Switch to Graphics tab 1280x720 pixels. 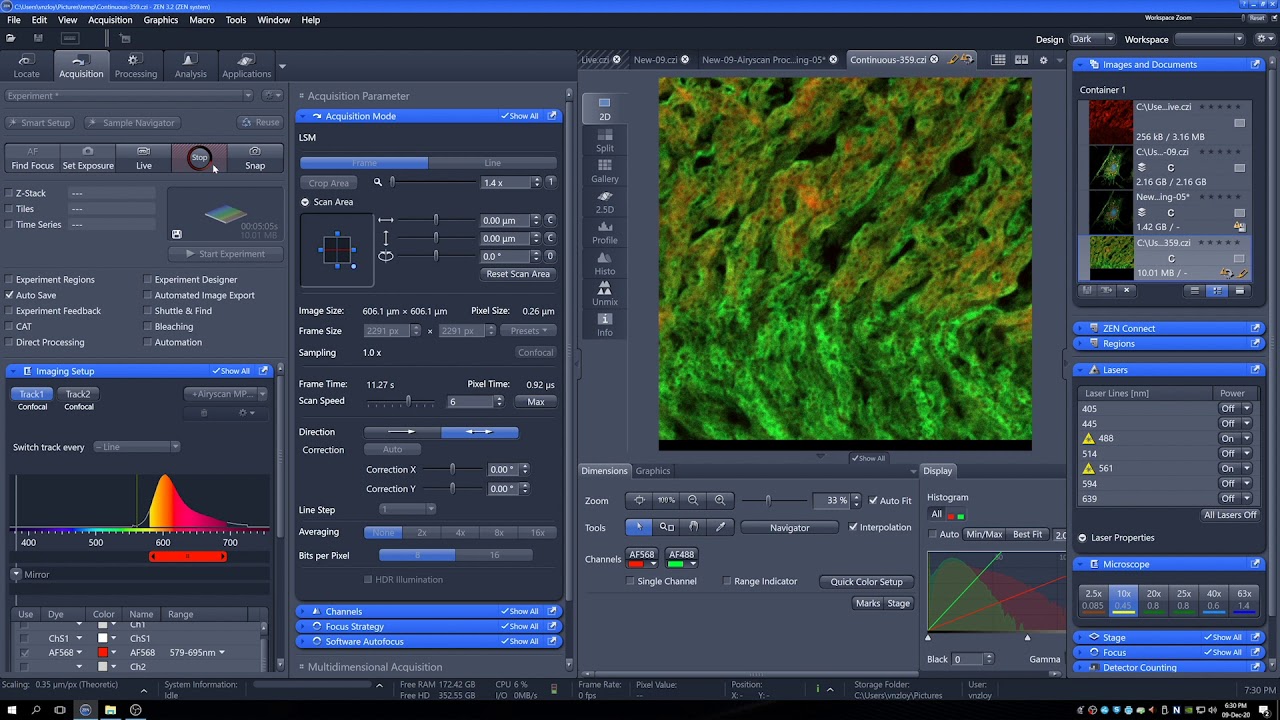[x=653, y=471]
